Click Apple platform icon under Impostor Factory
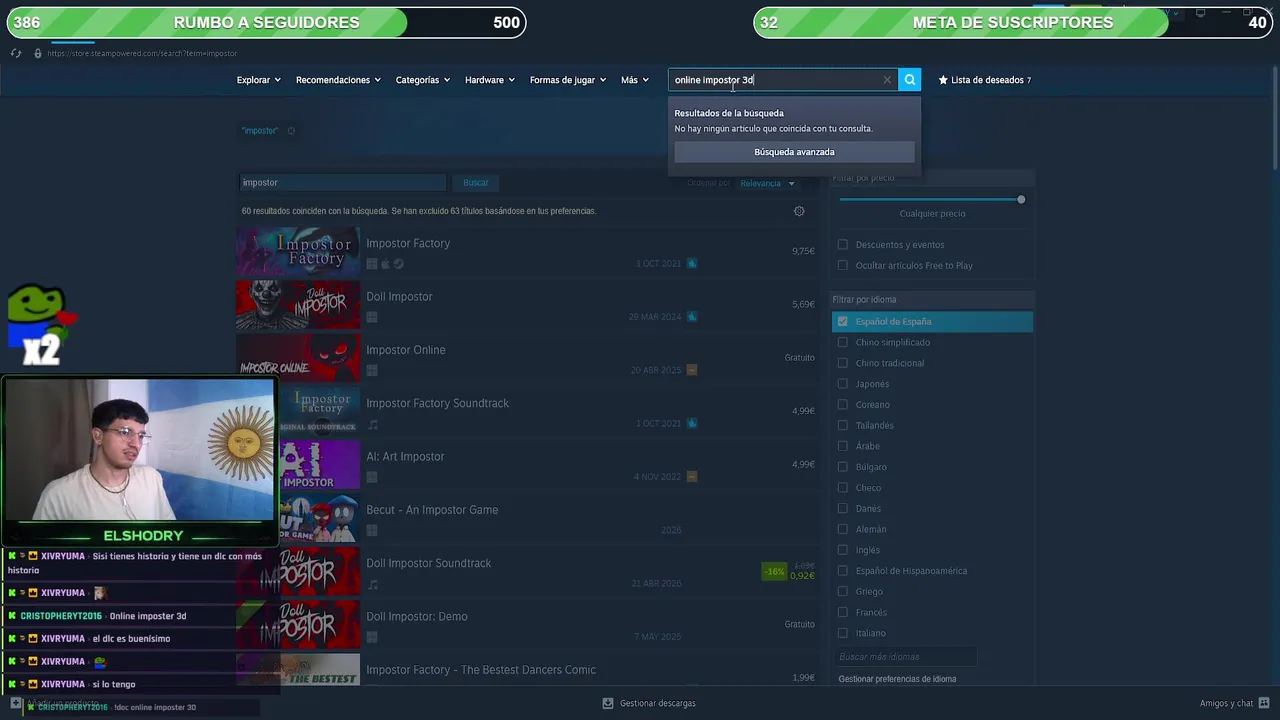 pyautogui.click(x=385, y=264)
